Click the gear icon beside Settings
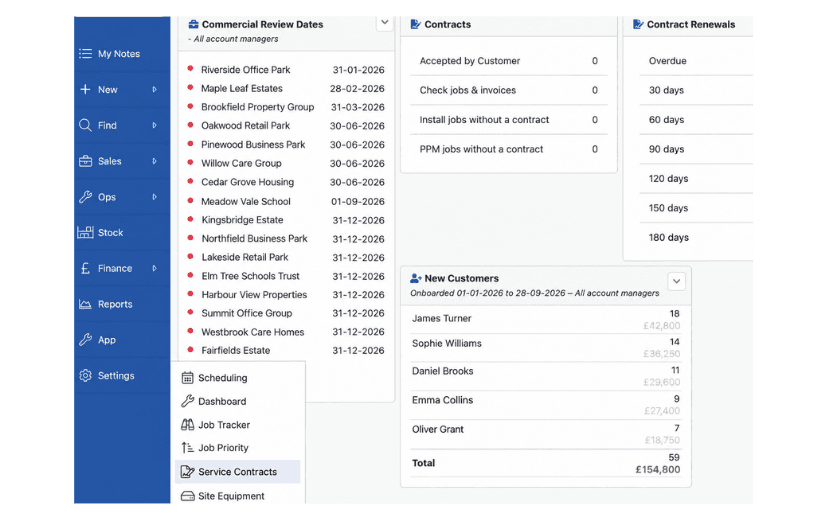 pos(85,375)
